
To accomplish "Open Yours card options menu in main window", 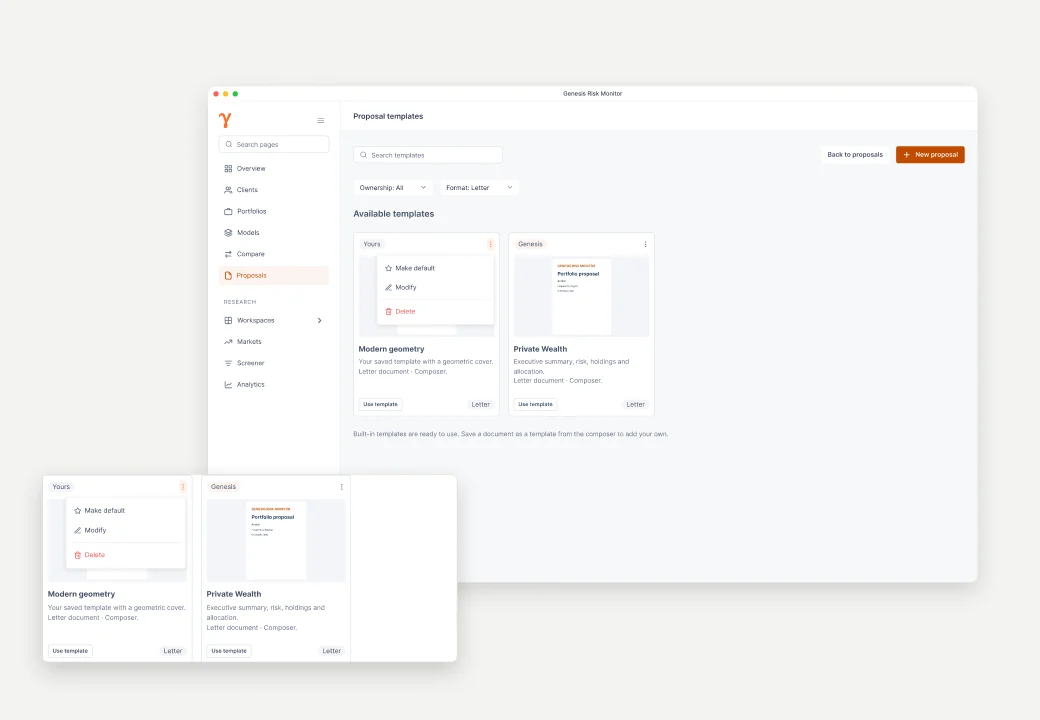I will [x=491, y=244].
